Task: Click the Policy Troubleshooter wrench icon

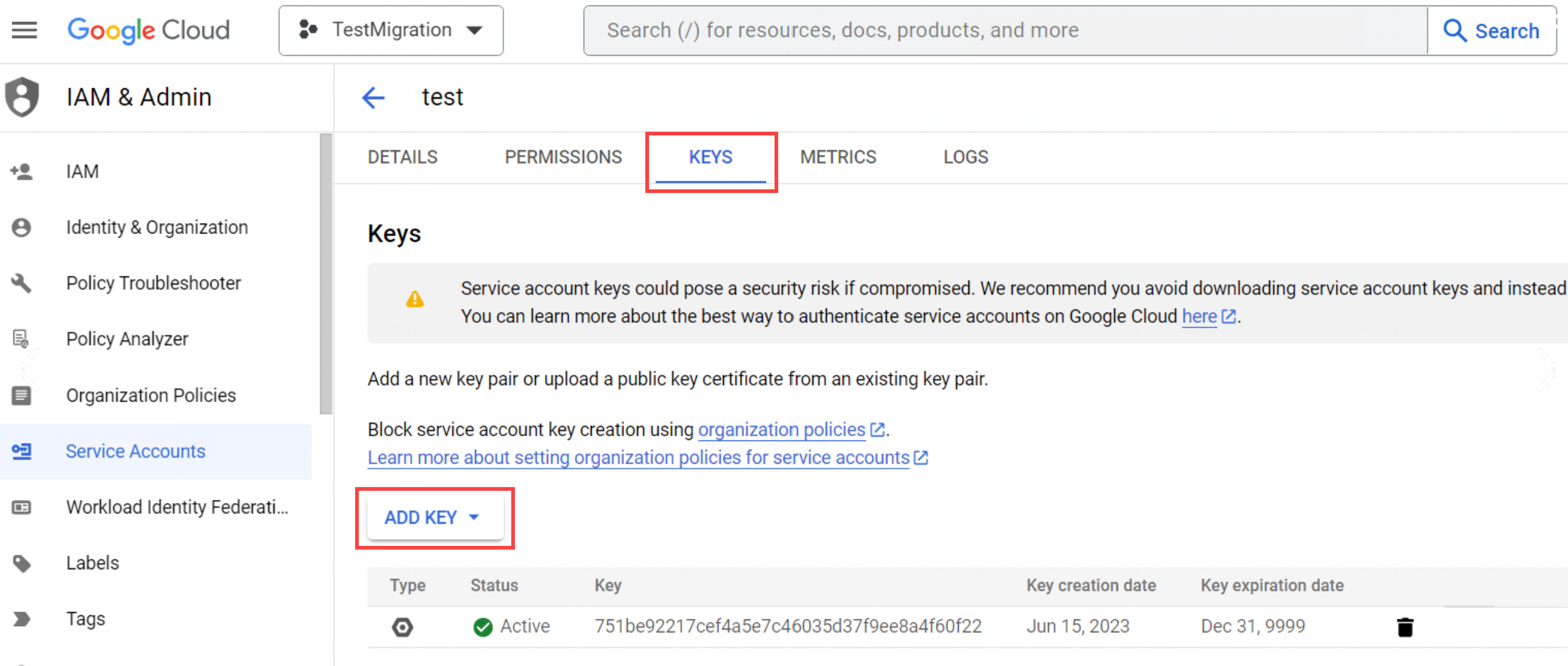Action: coord(21,283)
